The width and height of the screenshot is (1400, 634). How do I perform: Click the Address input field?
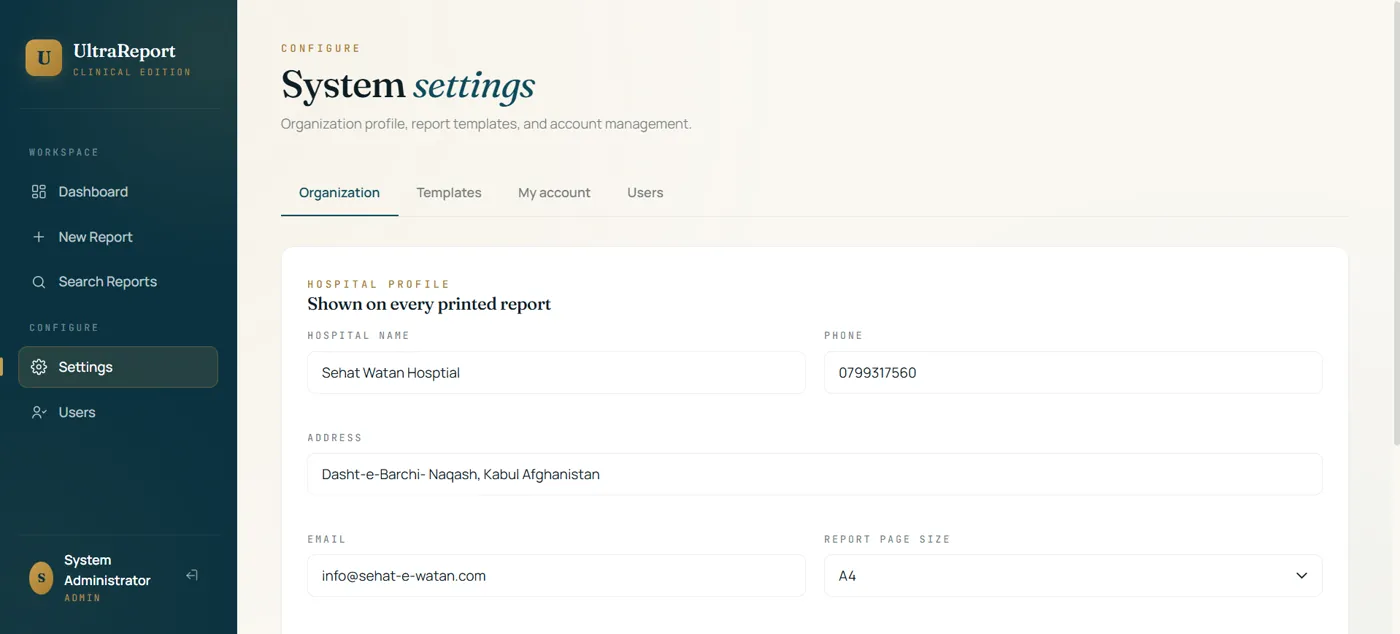coord(814,474)
